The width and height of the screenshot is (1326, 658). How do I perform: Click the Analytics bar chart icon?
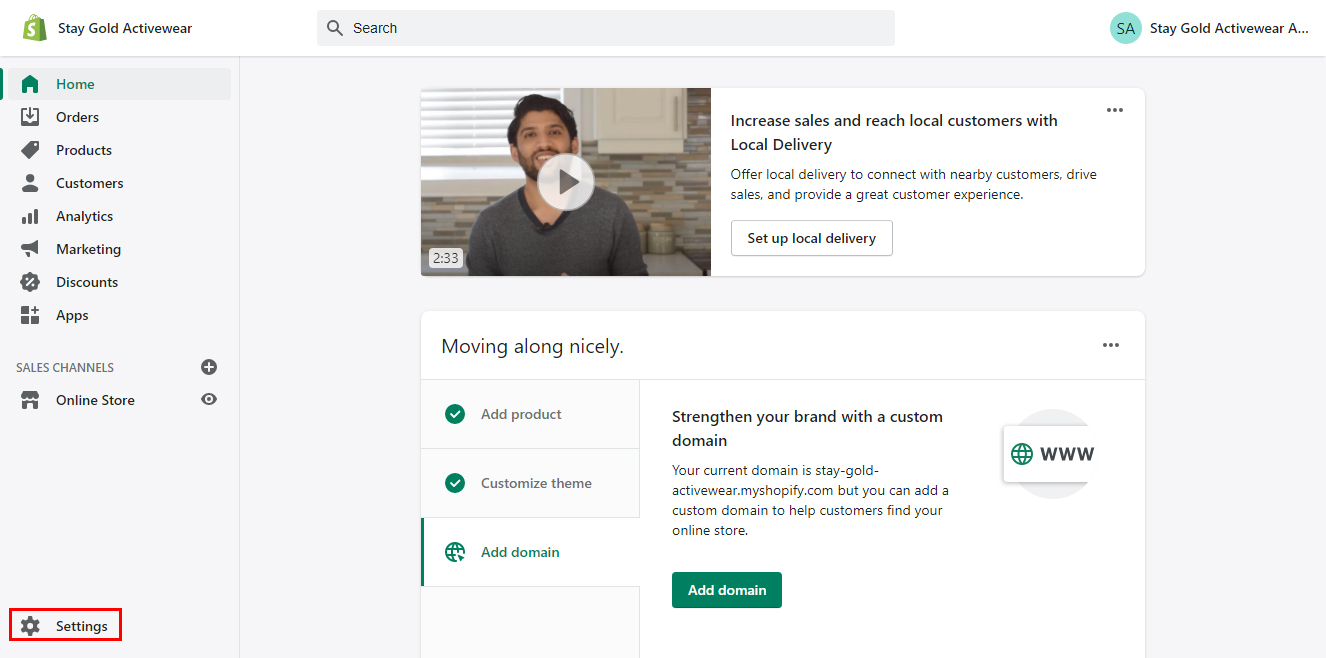click(x=30, y=216)
